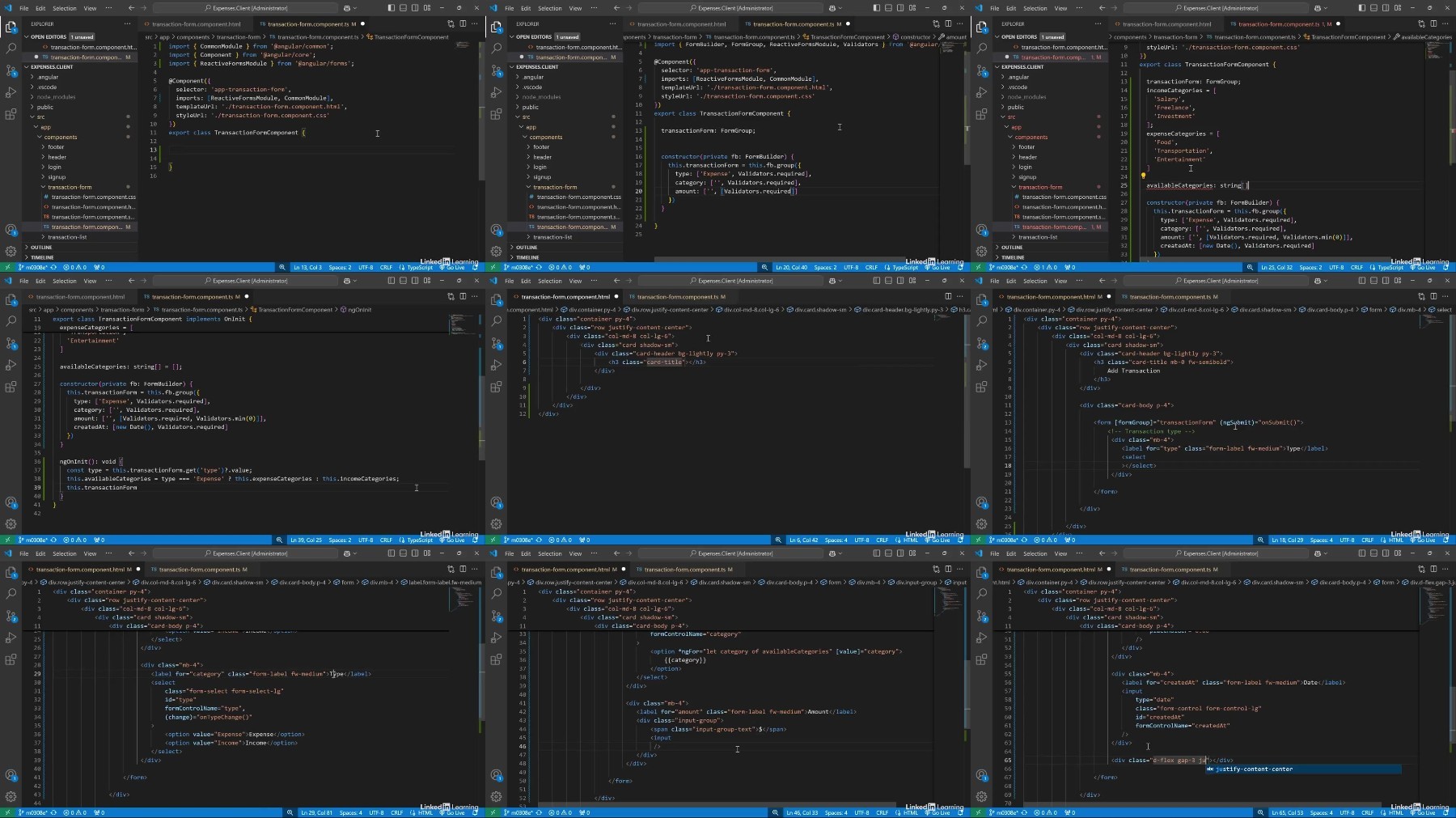
Task: Toggle primary sidebar in window showing Ln 46, Col 33
Action: coord(876,553)
